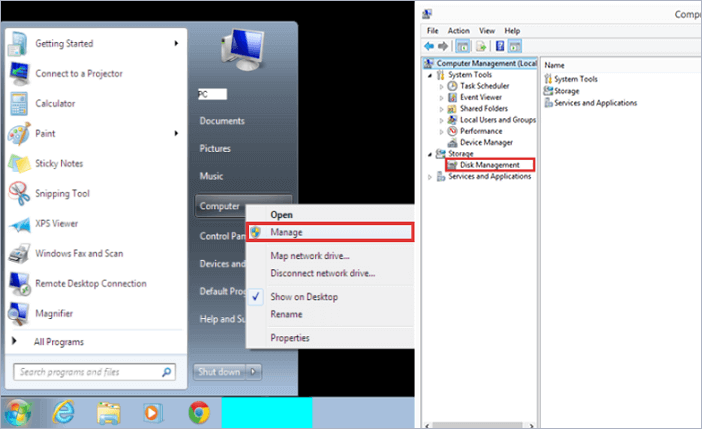Open Internet Explorer from taskbar
Screen dimensions: 702x429
(64, 412)
